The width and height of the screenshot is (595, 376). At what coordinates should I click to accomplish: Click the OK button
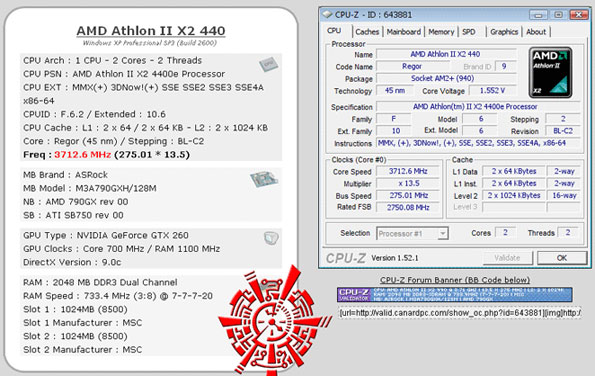[562, 258]
